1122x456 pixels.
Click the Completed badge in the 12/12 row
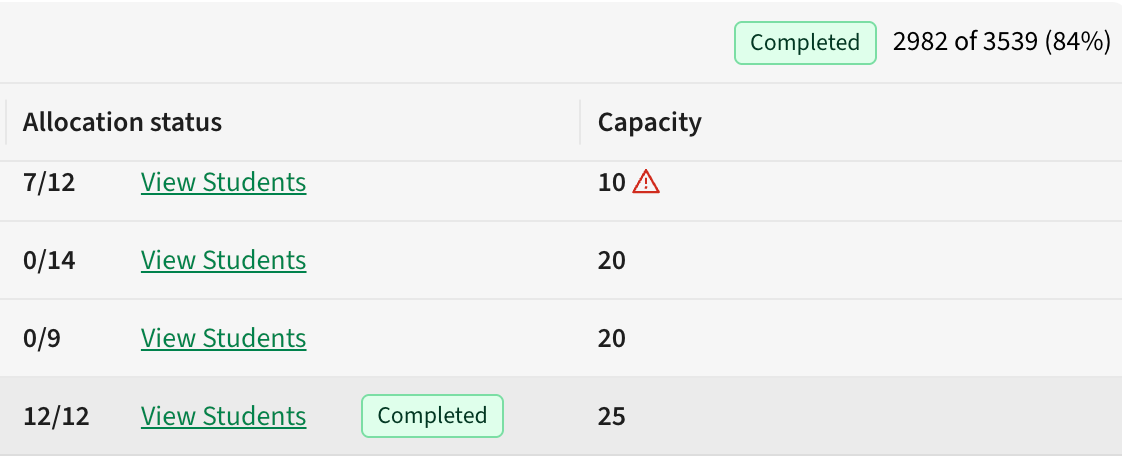(432, 416)
